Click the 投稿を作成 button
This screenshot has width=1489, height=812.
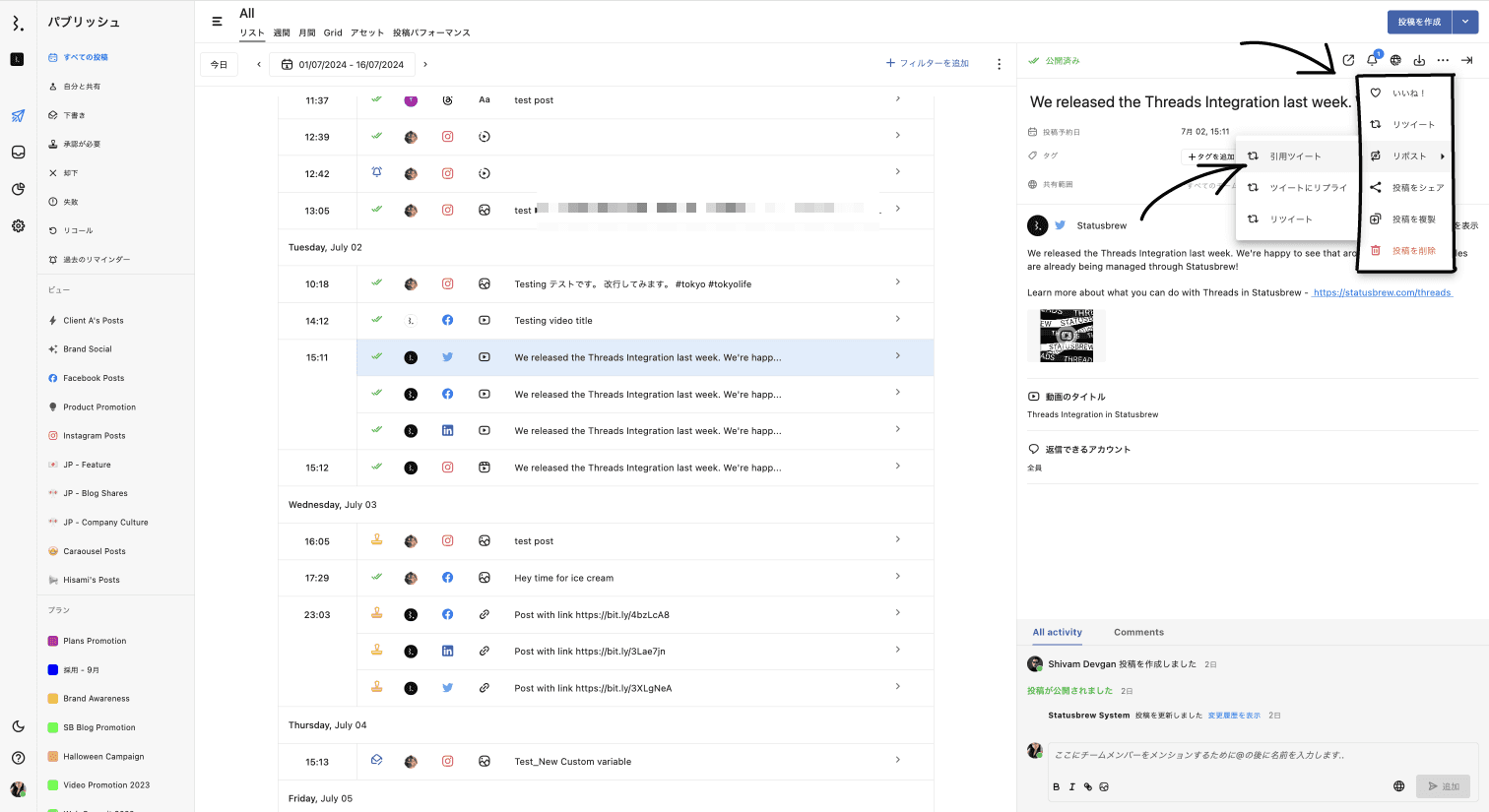1419,22
